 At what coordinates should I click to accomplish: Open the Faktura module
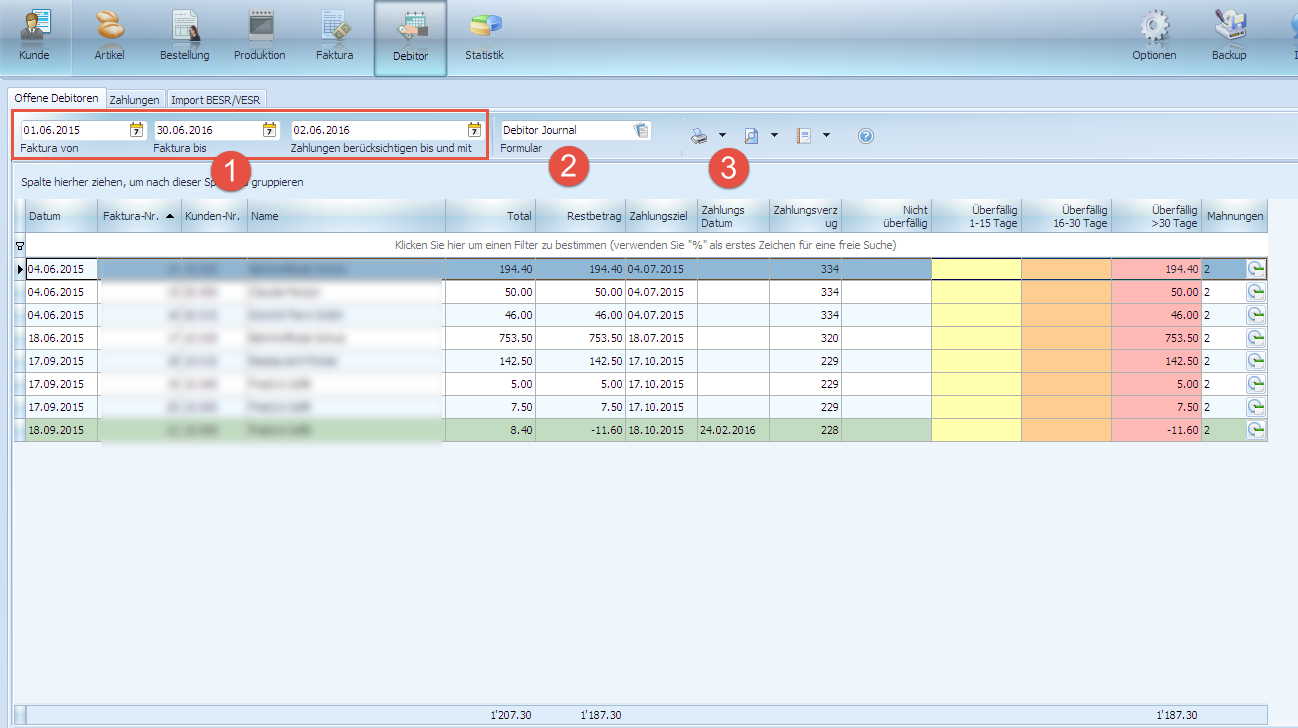335,37
